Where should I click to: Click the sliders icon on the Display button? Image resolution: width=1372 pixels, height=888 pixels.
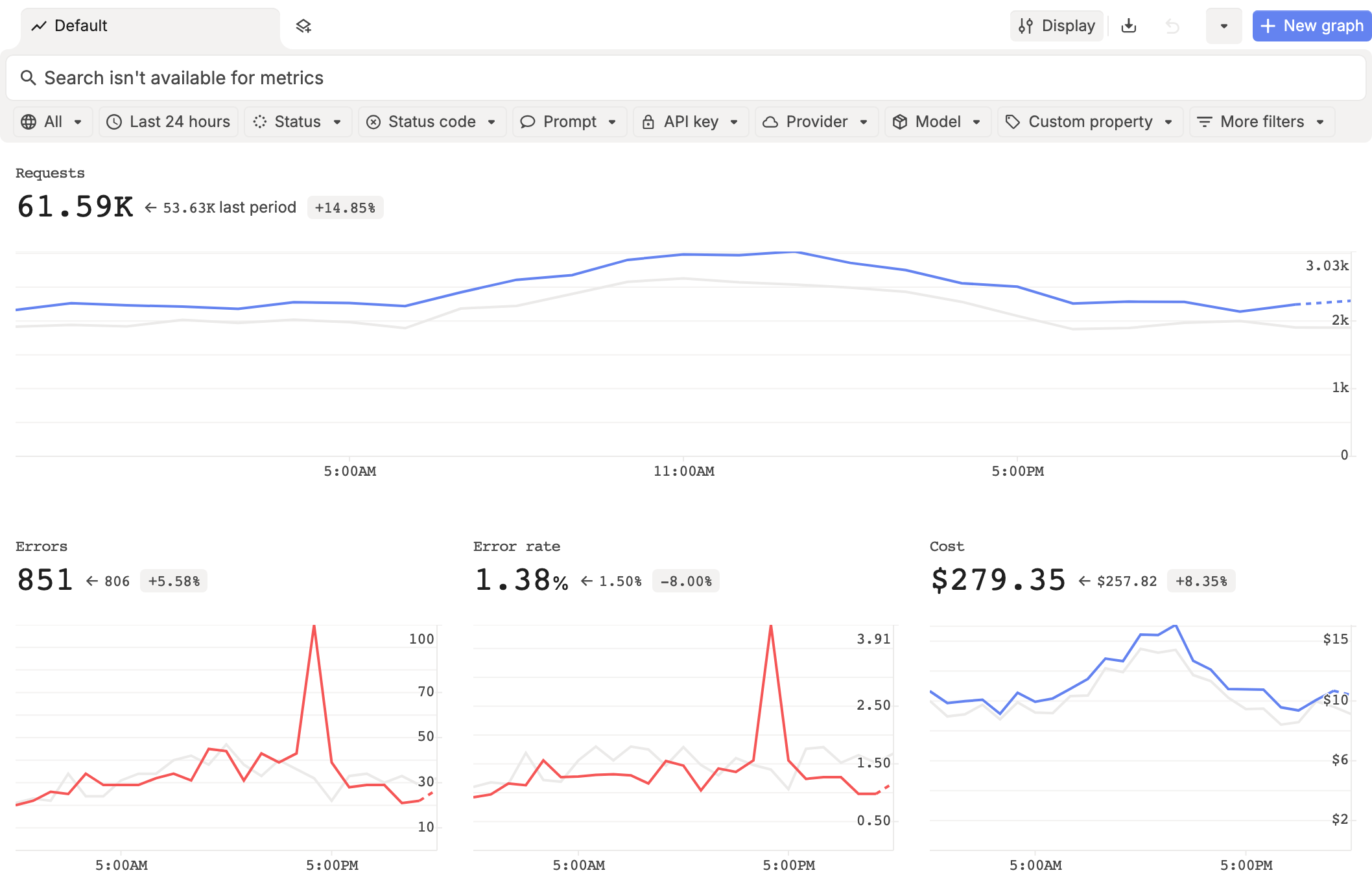(1026, 26)
